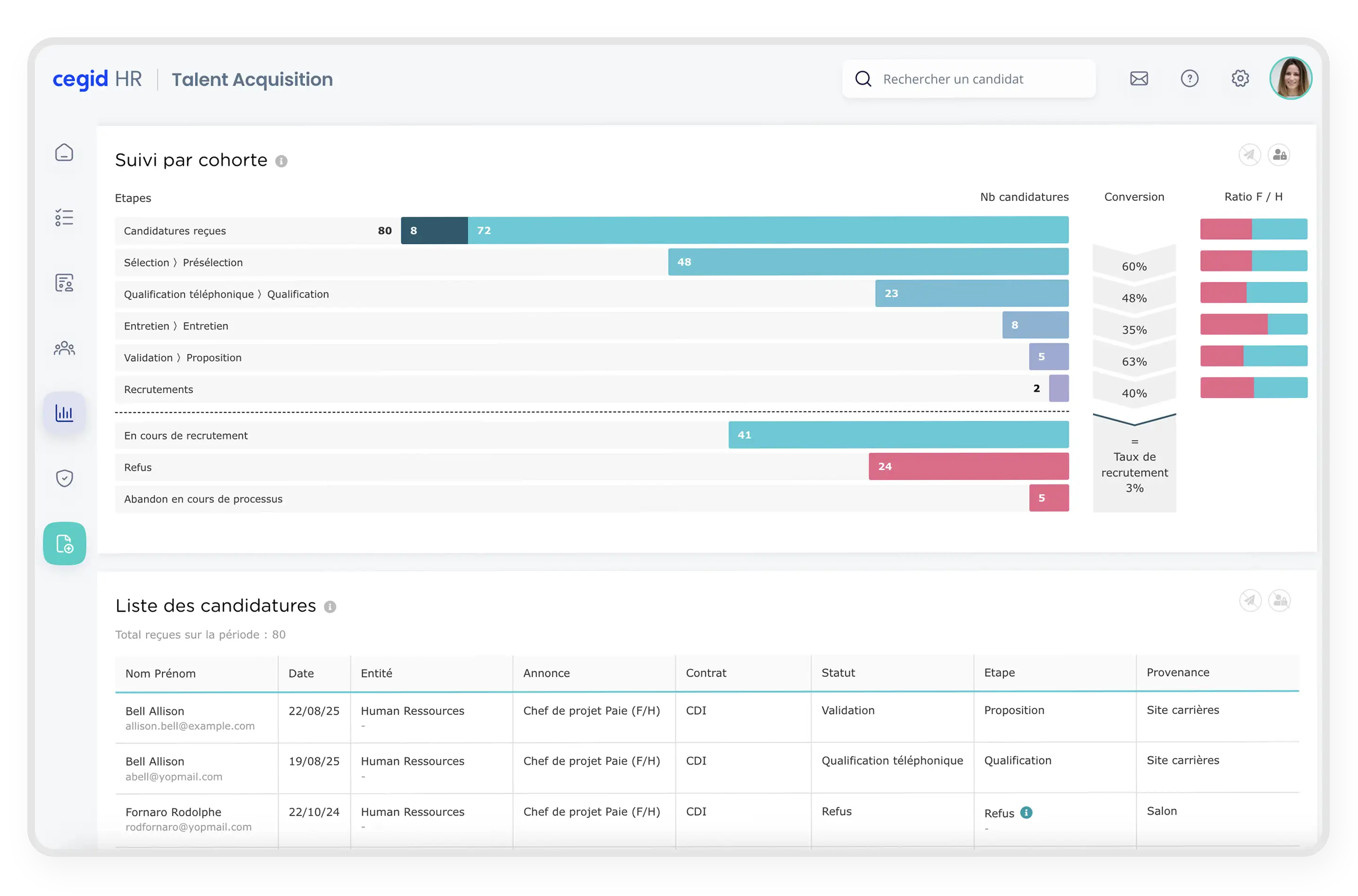Open the checklist tasks sidebar icon
This screenshot has height=896, width=1358.
click(64, 218)
